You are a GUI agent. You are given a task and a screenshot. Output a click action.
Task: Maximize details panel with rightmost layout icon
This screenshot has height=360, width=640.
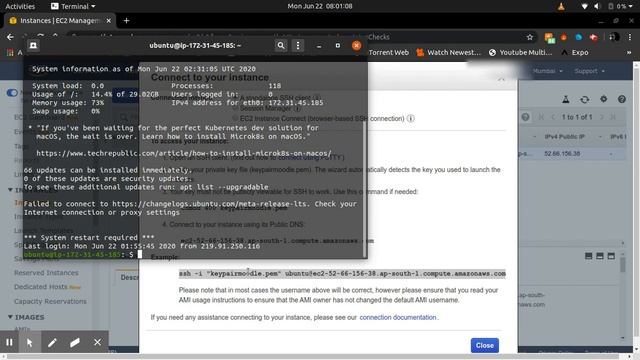pos(611,256)
